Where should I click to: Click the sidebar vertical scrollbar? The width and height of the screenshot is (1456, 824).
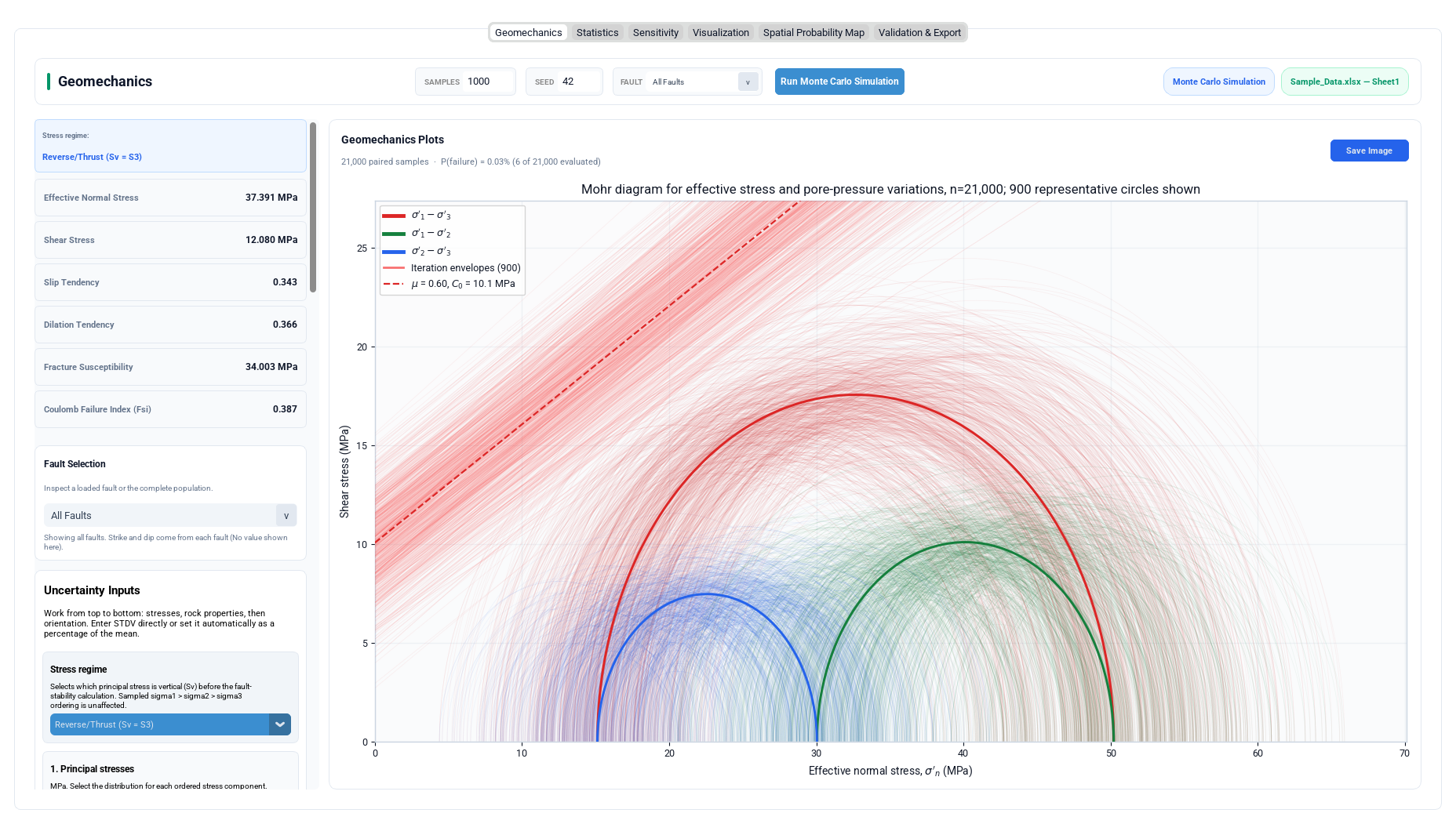point(313,207)
